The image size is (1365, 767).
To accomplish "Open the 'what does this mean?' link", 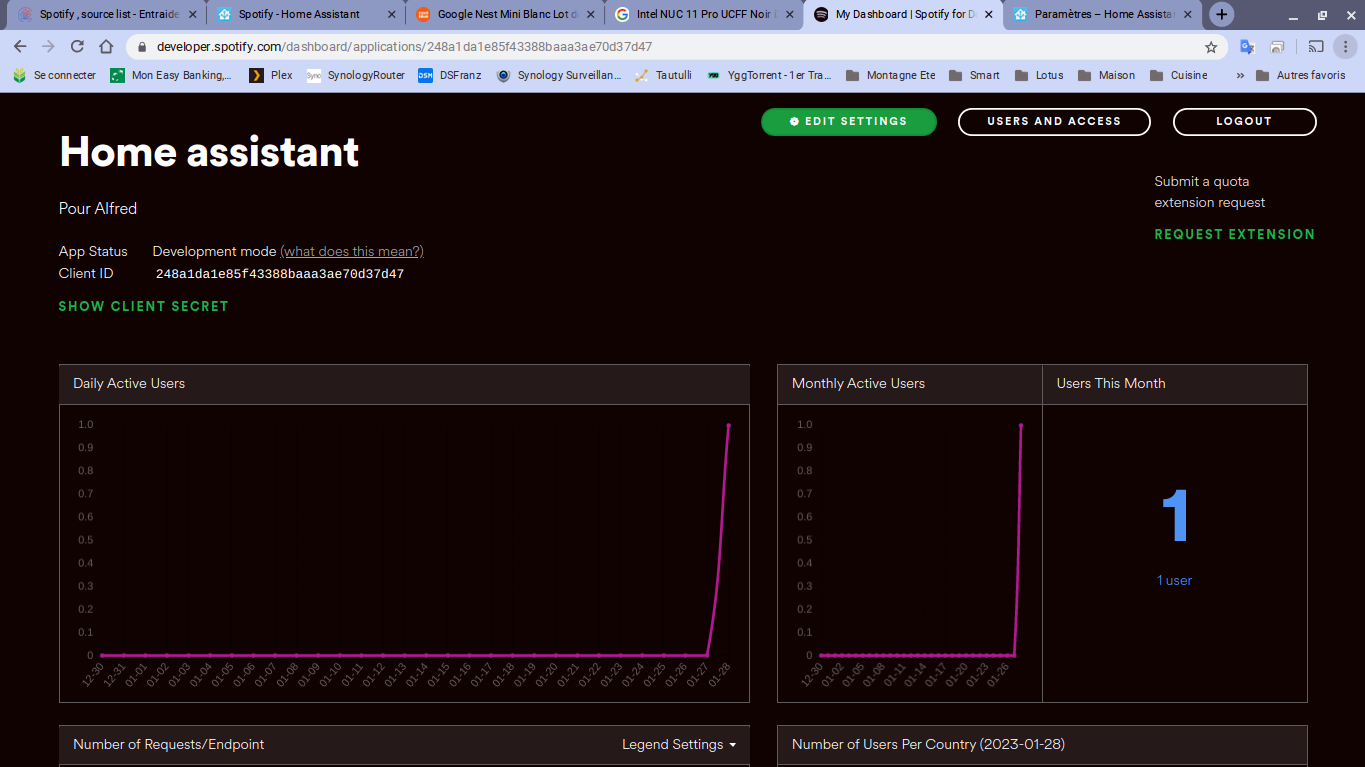I will point(352,251).
